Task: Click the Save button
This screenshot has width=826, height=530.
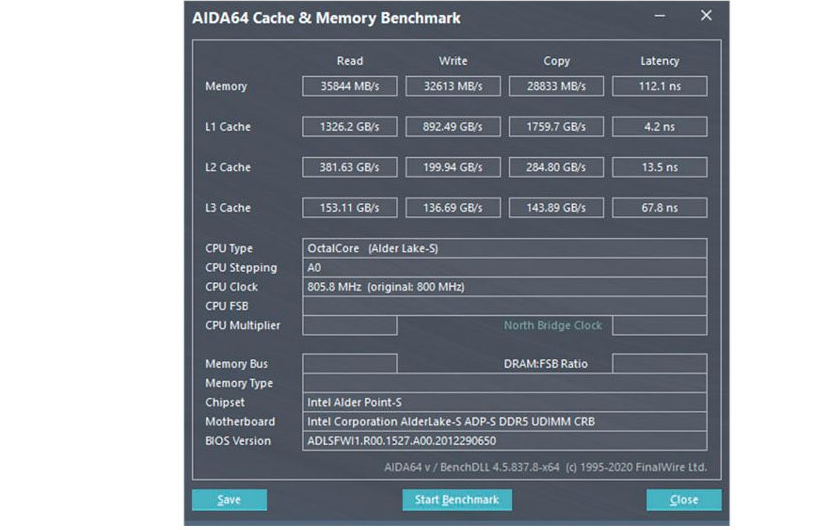Action: tap(229, 499)
